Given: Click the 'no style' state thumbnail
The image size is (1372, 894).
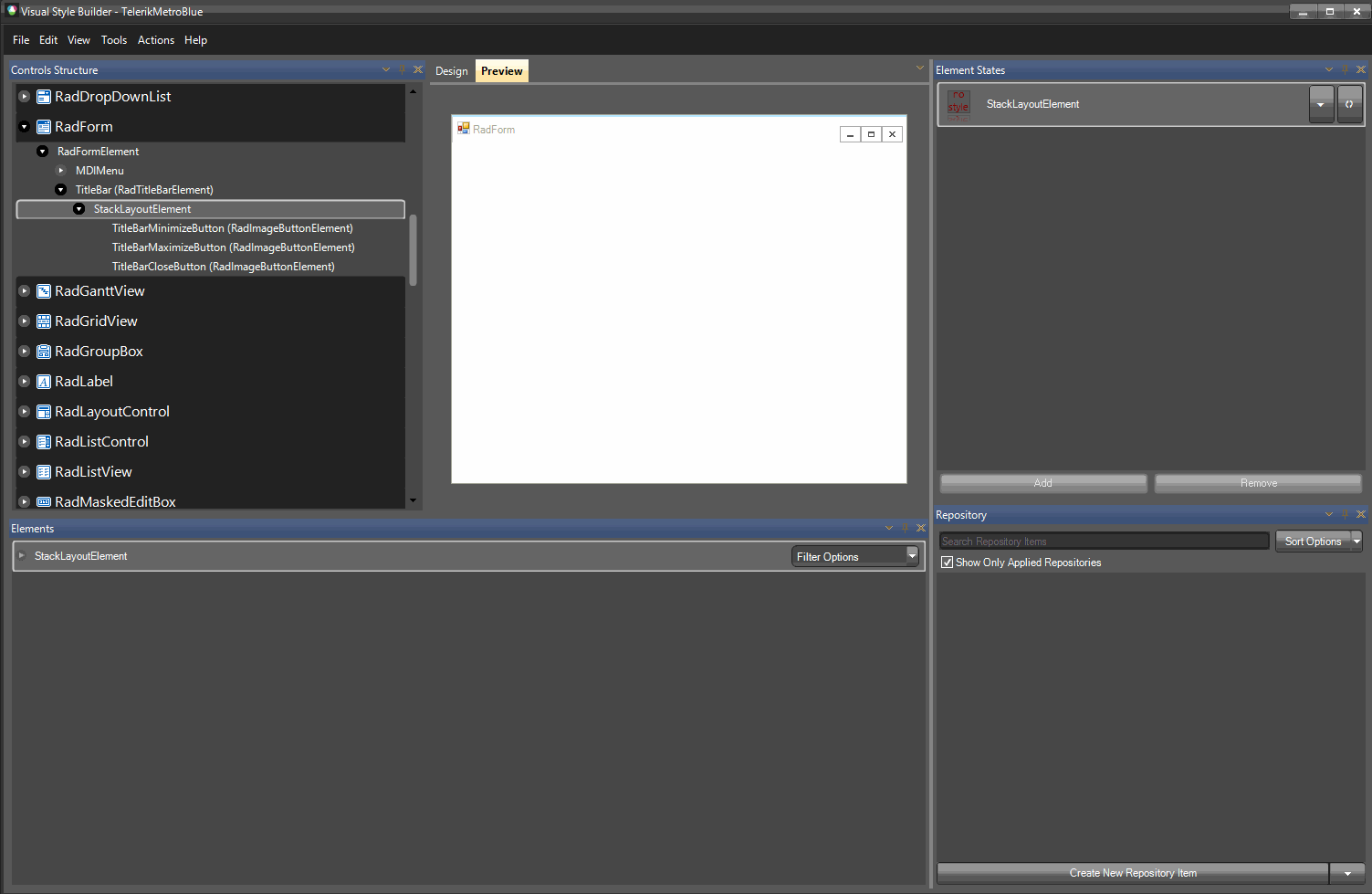Looking at the screenshot, I should pos(958,105).
